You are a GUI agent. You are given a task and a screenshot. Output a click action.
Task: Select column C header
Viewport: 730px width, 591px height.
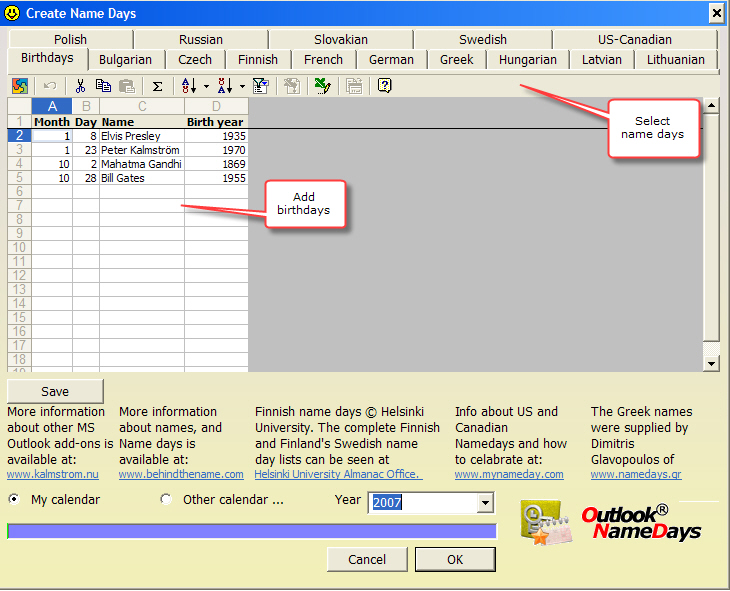[142, 106]
